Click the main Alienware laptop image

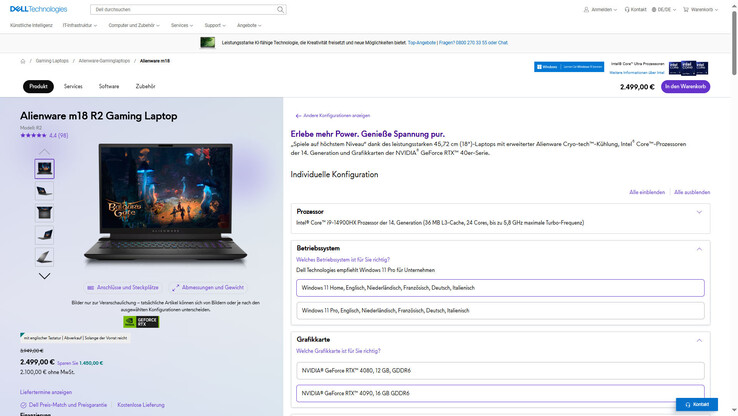165,203
